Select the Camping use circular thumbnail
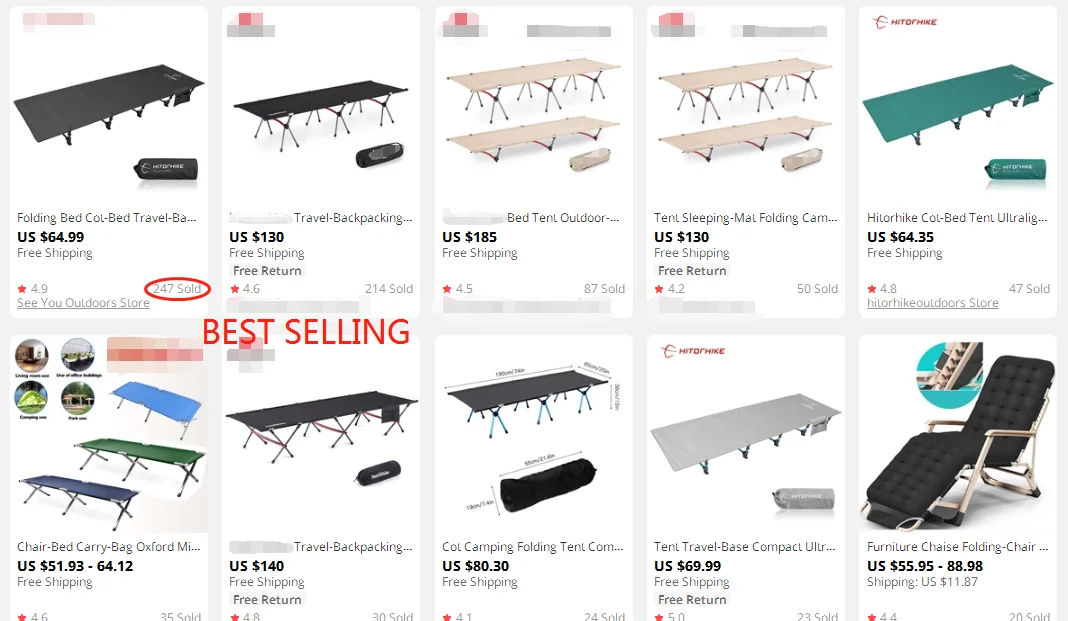Image resolution: width=1068 pixels, height=621 pixels. tap(31, 398)
